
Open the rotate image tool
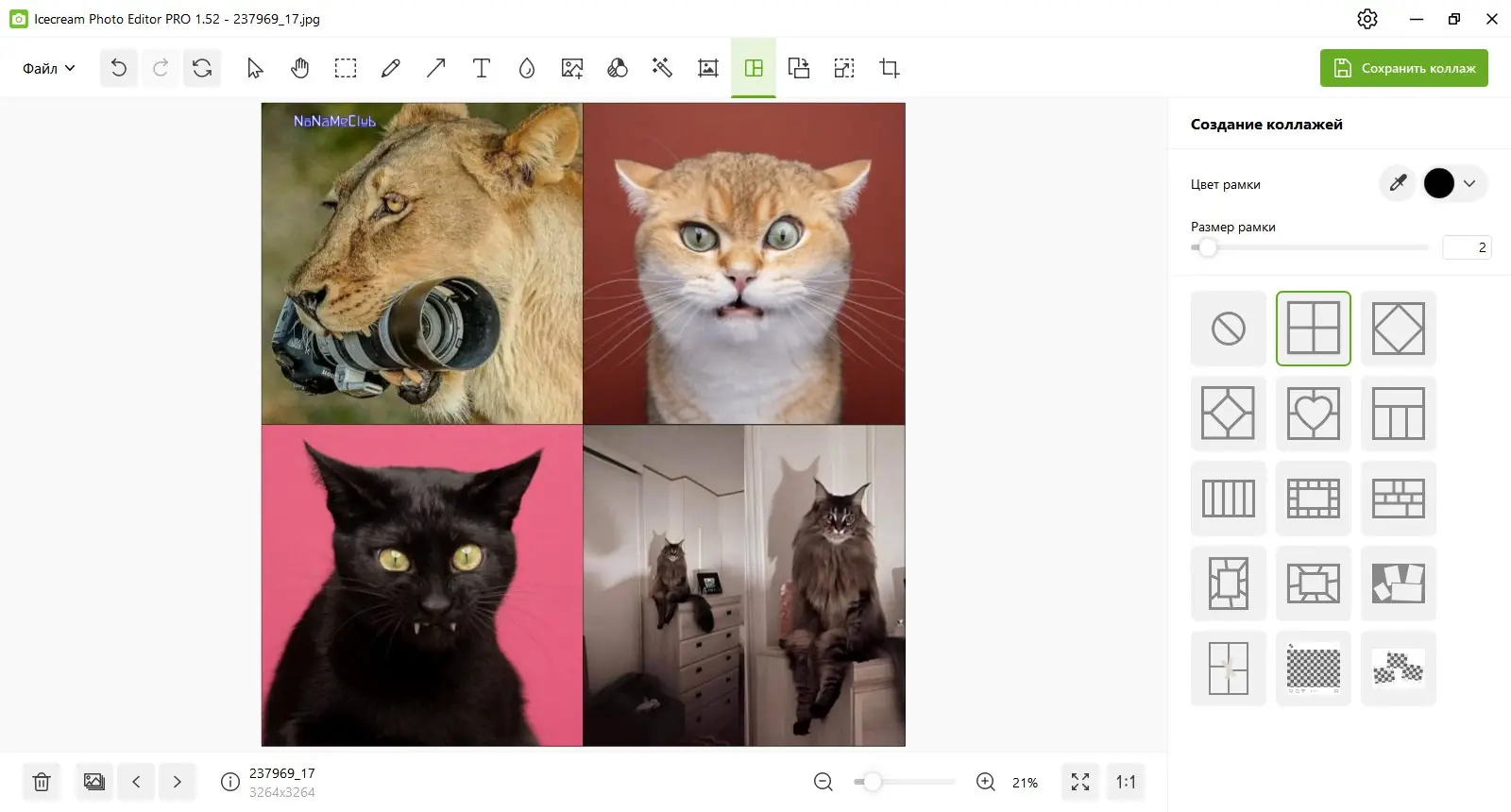coord(799,68)
